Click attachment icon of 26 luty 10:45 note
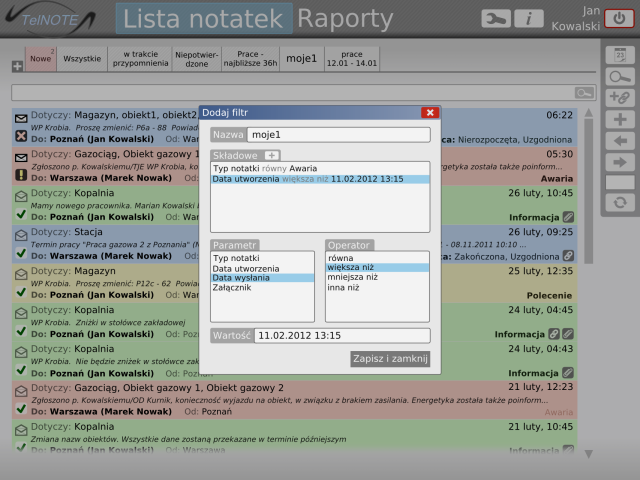 point(568,217)
